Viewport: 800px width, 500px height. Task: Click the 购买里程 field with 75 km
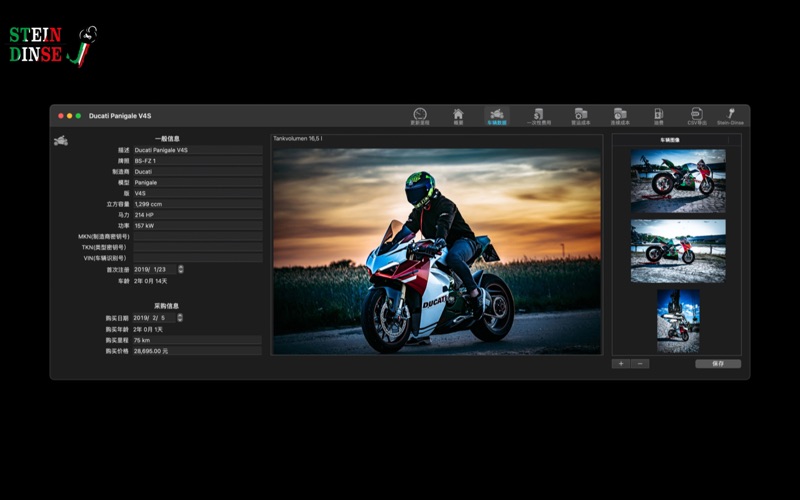click(x=197, y=340)
